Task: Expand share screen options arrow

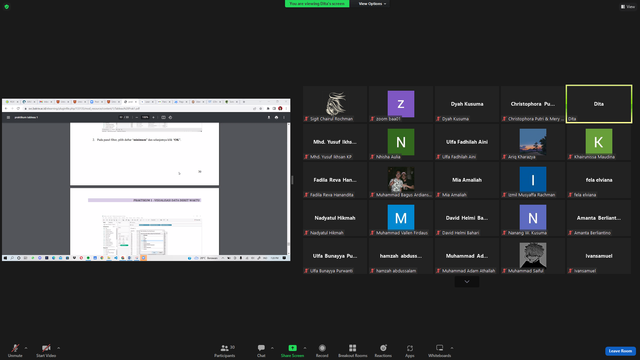Action: pos(305,348)
